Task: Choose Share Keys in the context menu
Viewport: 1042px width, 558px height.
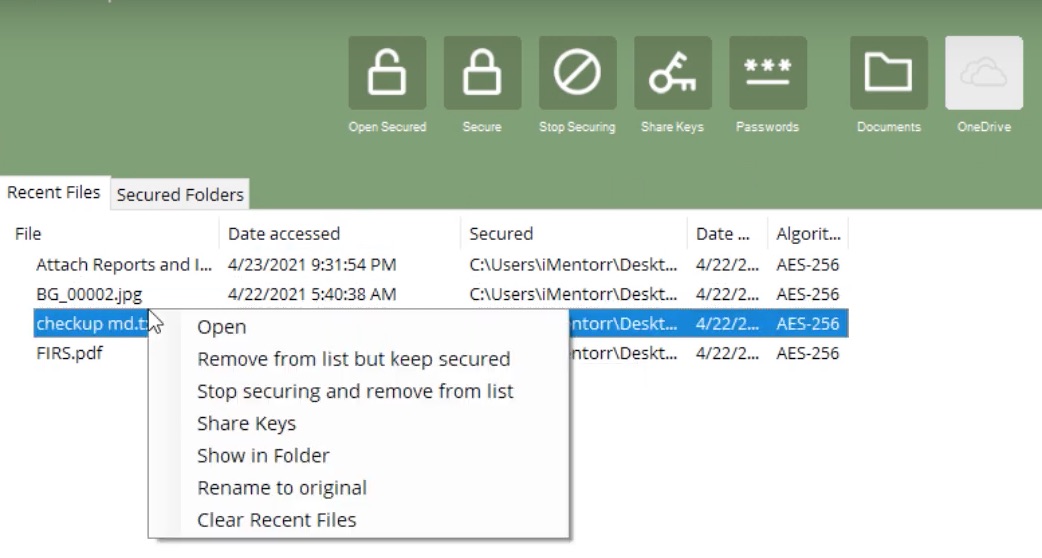Action: 247,423
